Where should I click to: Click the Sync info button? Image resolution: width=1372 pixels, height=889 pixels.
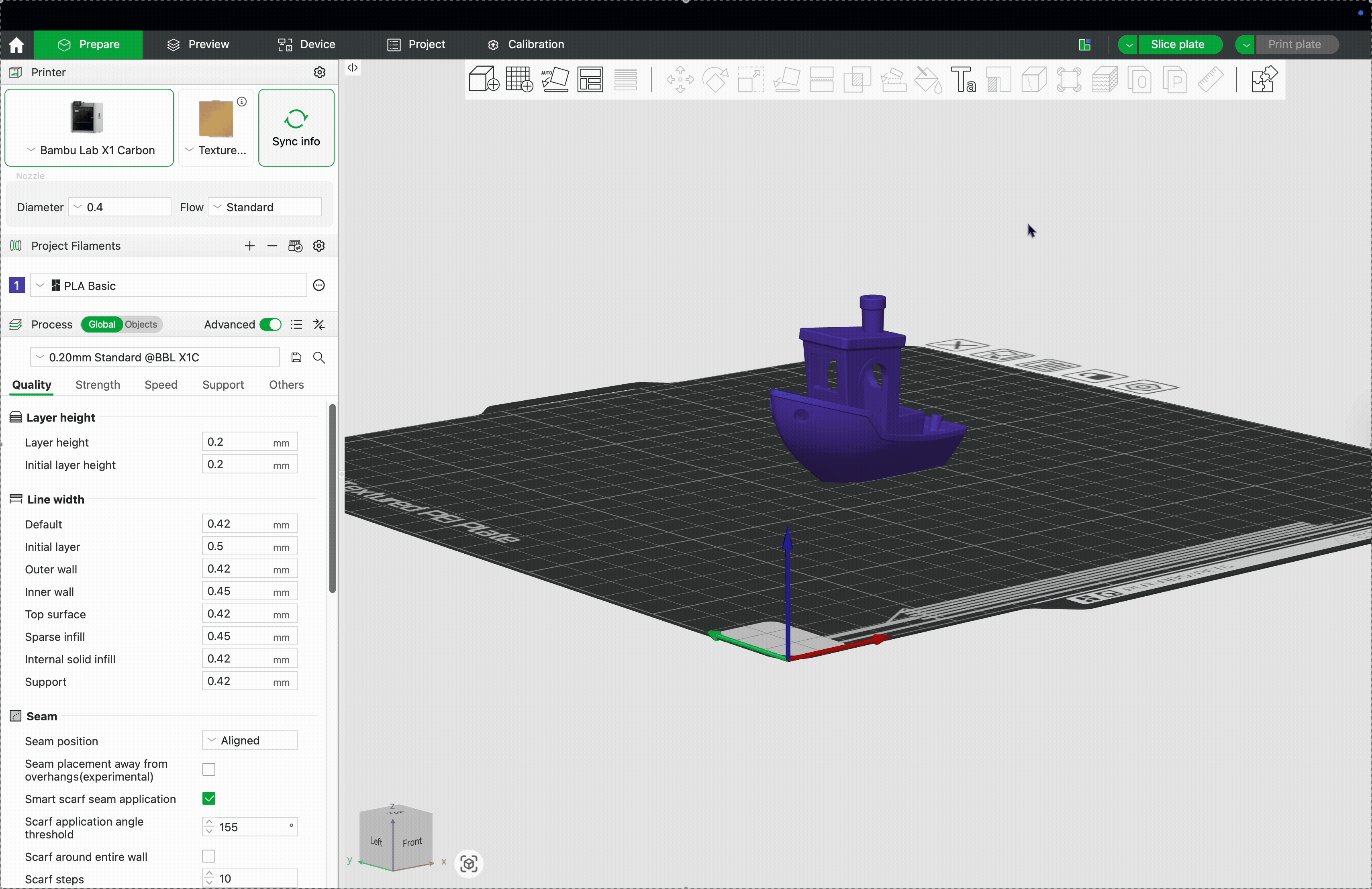pyautogui.click(x=296, y=128)
